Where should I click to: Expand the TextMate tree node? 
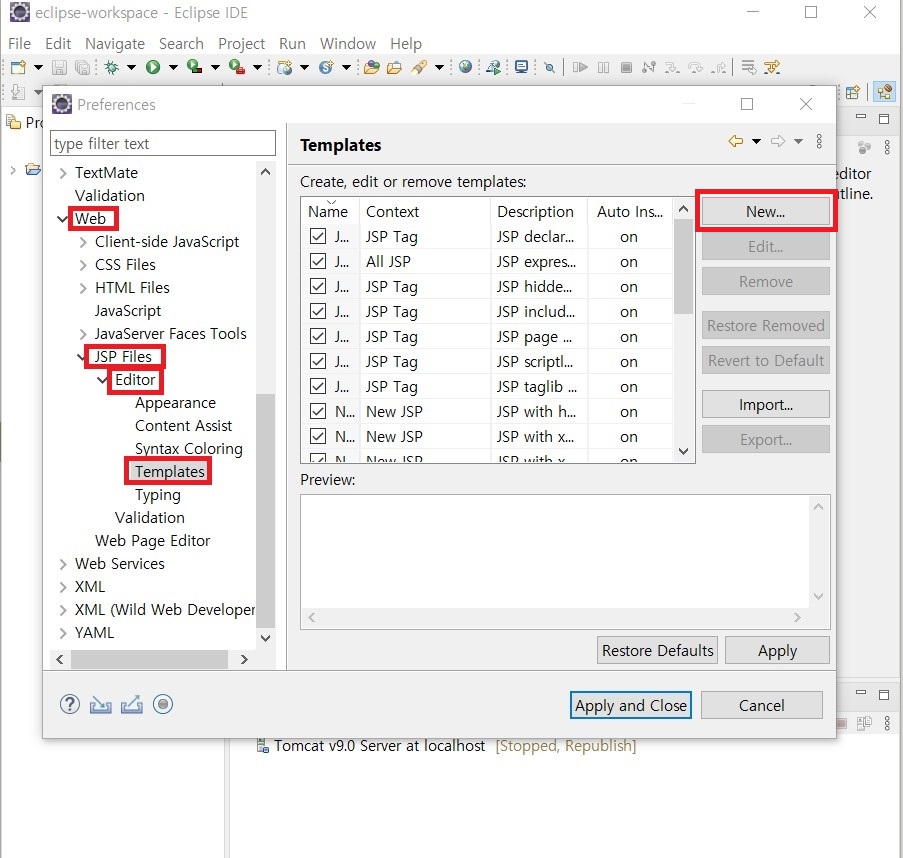[63, 173]
